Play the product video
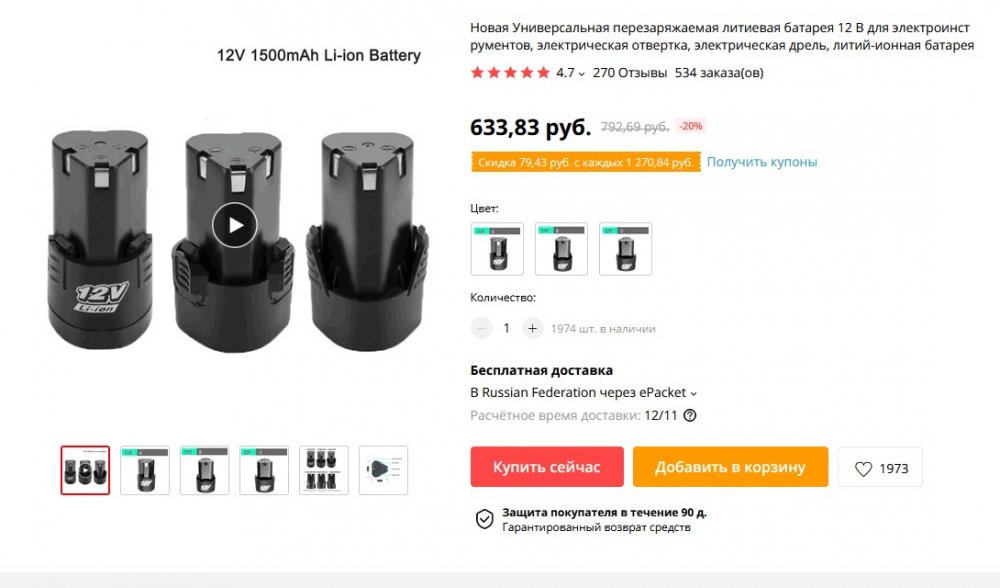Viewport: 1000px width, 588px height. tap(235, 225)
